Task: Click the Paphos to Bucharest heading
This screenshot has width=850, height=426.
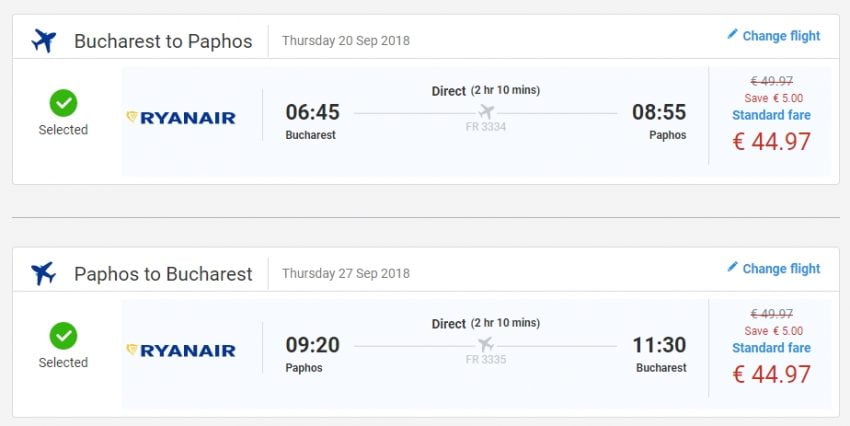Action: tap(163, 274)
